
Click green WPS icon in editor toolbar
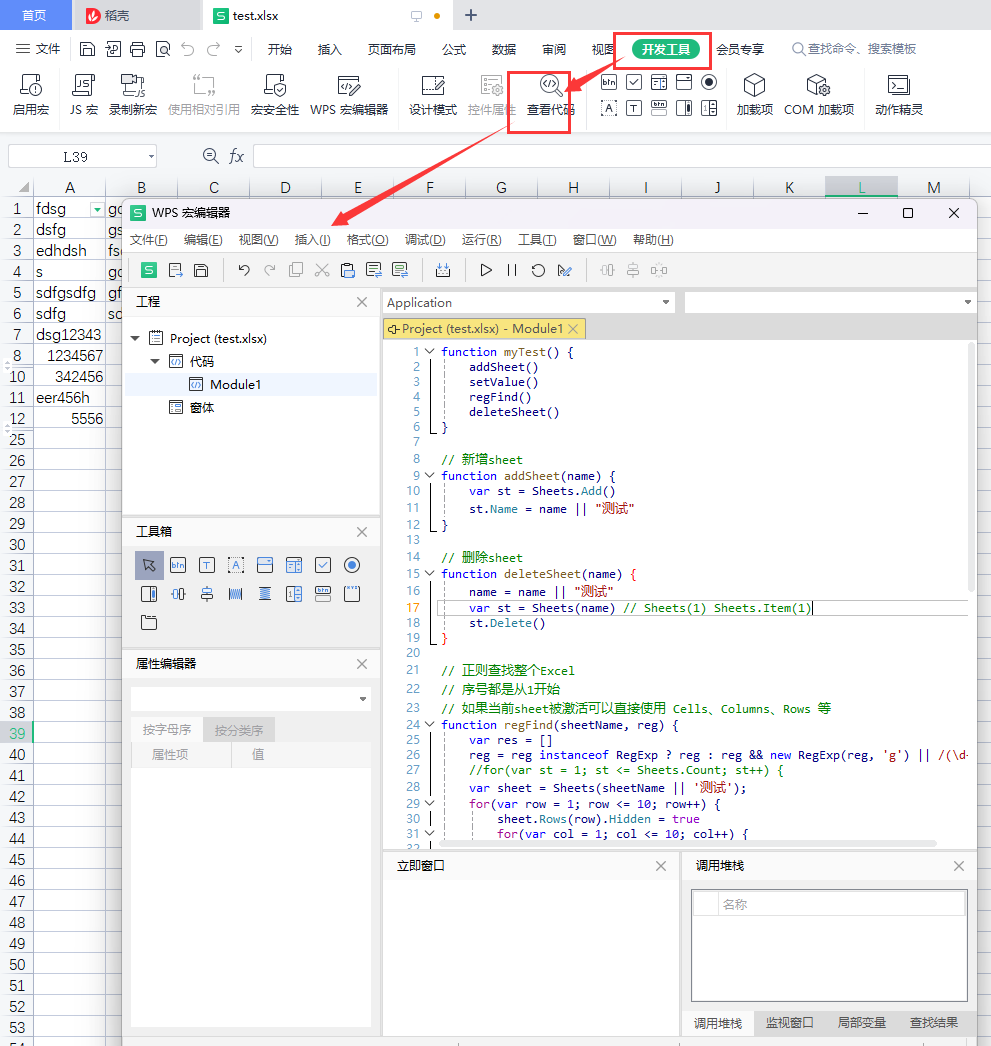(149, 270)
